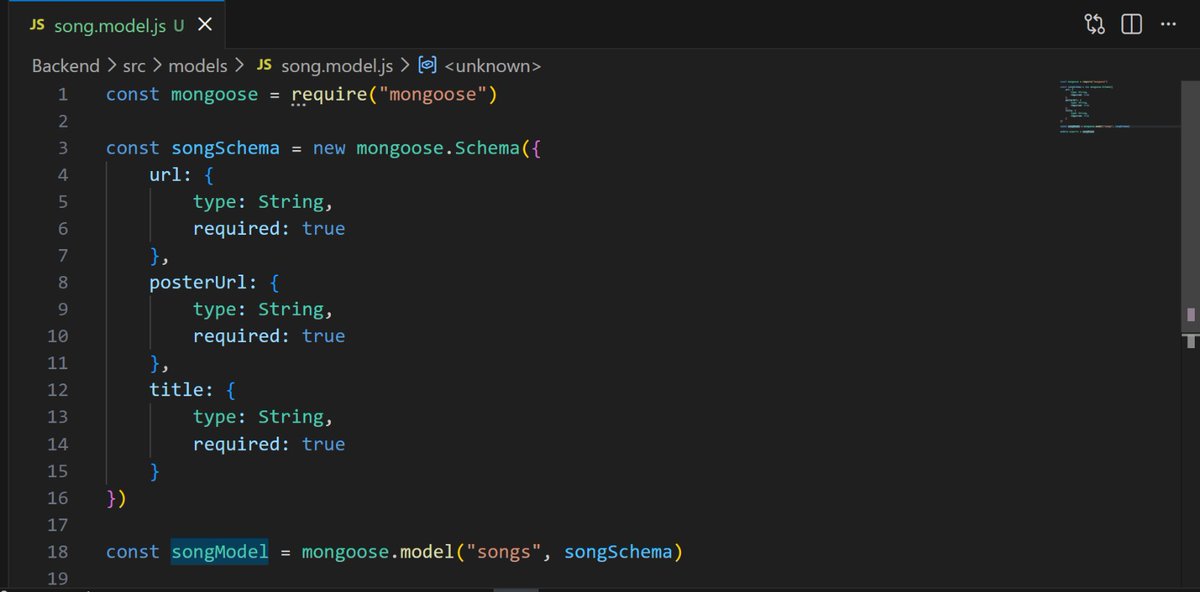
Task: Click songSchema on line 3
Action: (x=226, y=148)
